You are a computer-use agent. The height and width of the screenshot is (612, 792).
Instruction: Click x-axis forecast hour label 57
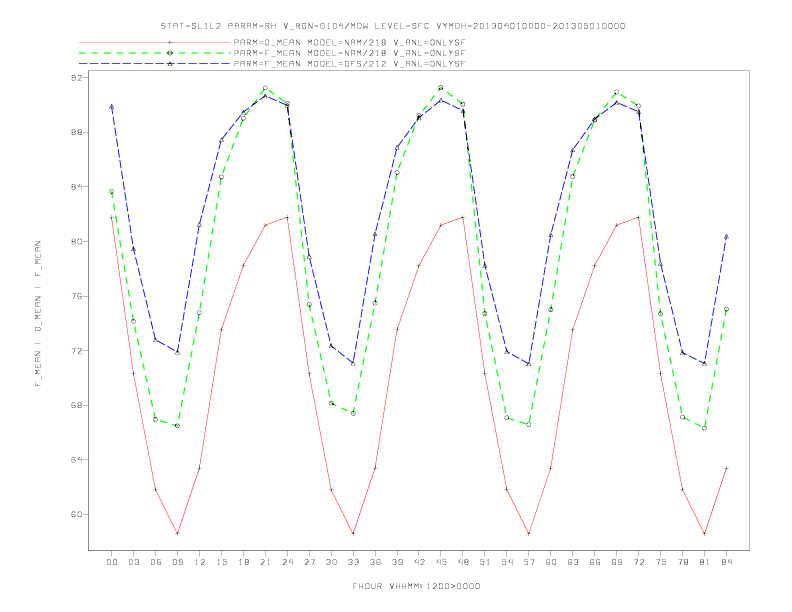(529, 562)
